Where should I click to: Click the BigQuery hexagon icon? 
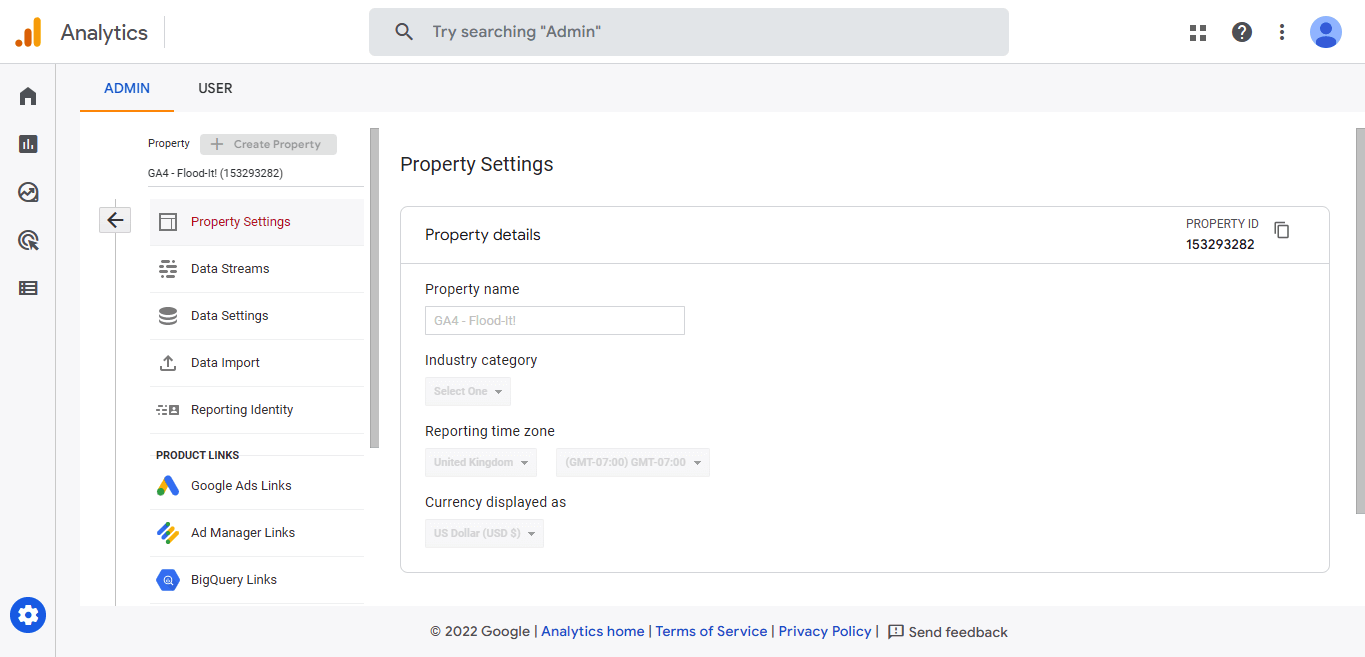pyautogui.click(x=168, y=580)
